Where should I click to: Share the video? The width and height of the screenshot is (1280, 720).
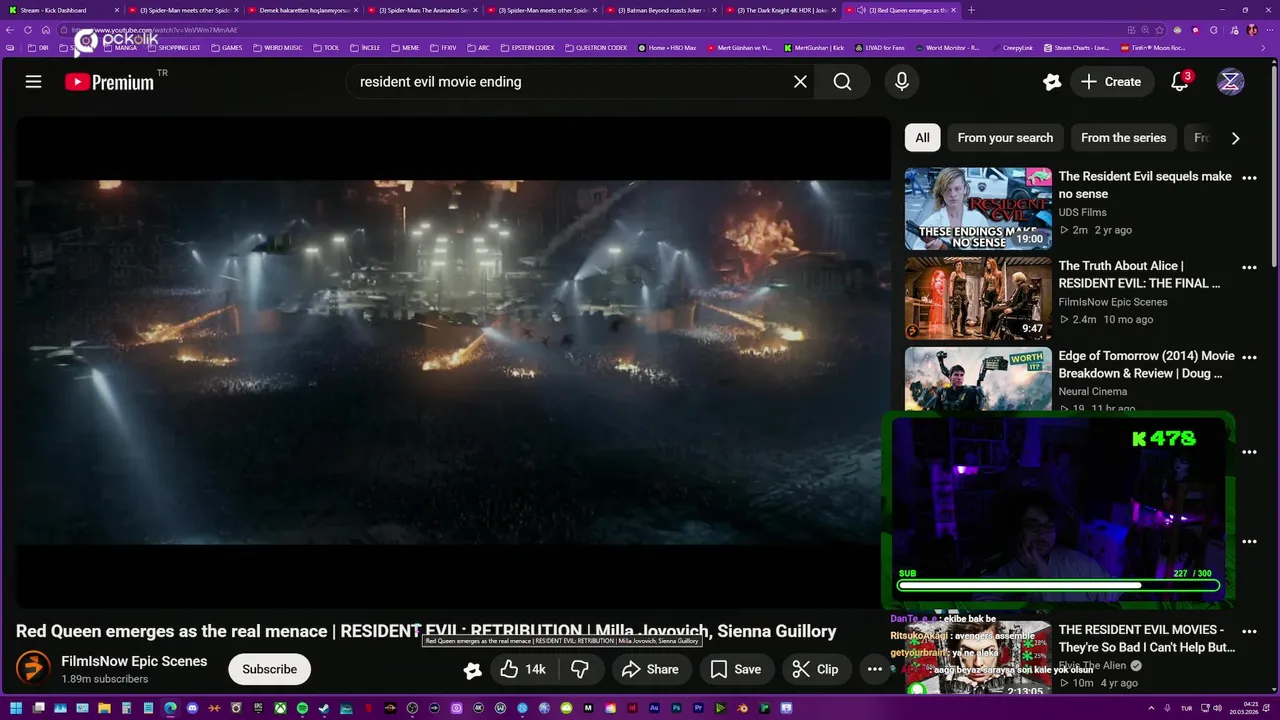pyautogui.click(x=650, y=669)
